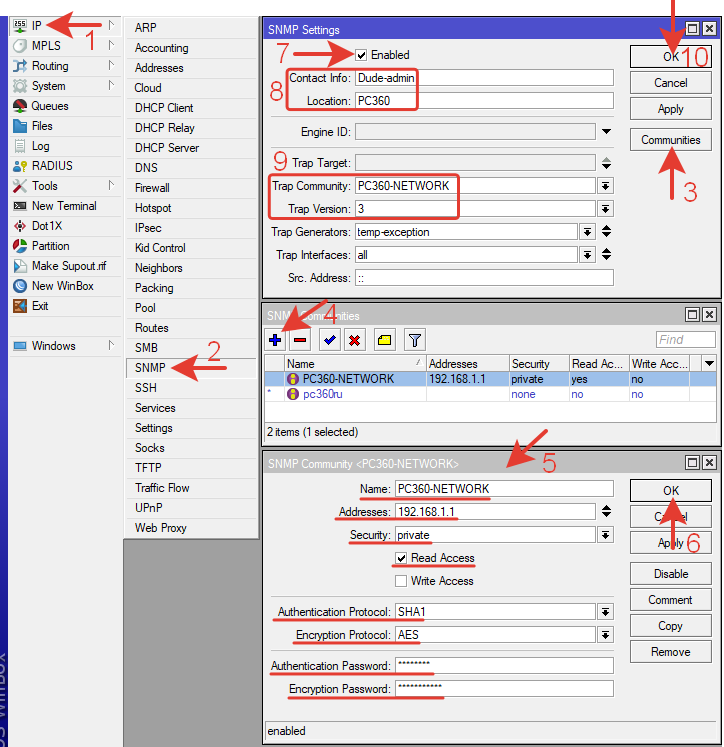Click Apply in SNMP Settings window
Viewport: 724px width, 747px height.
[x=671, y=109]
